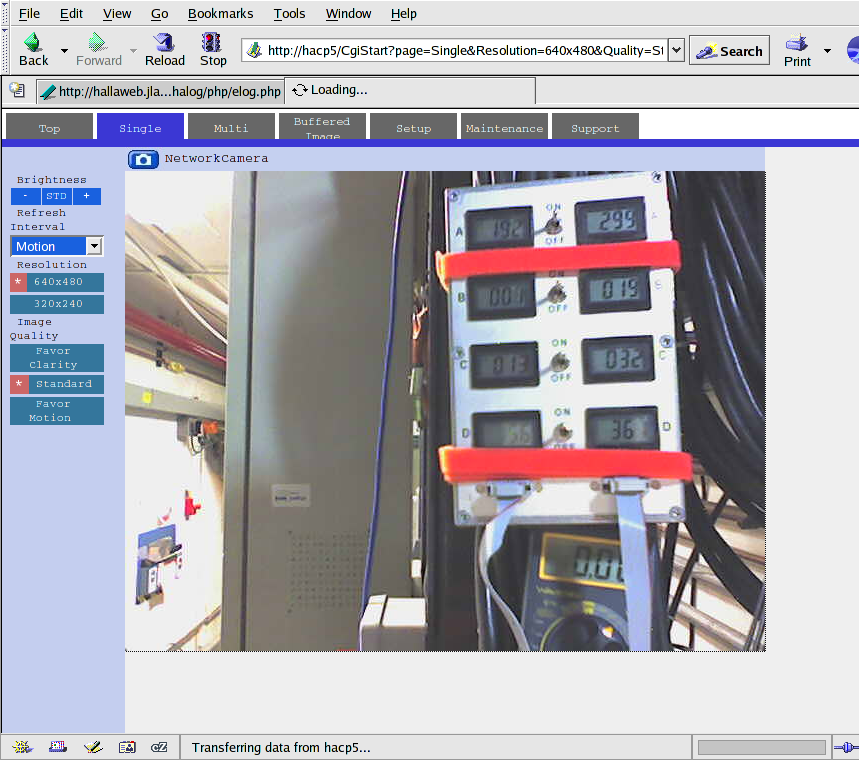The height and width of the screenshot is (760, 859).
Task: Click the Forward navigation icon
Action: point(99,50)
